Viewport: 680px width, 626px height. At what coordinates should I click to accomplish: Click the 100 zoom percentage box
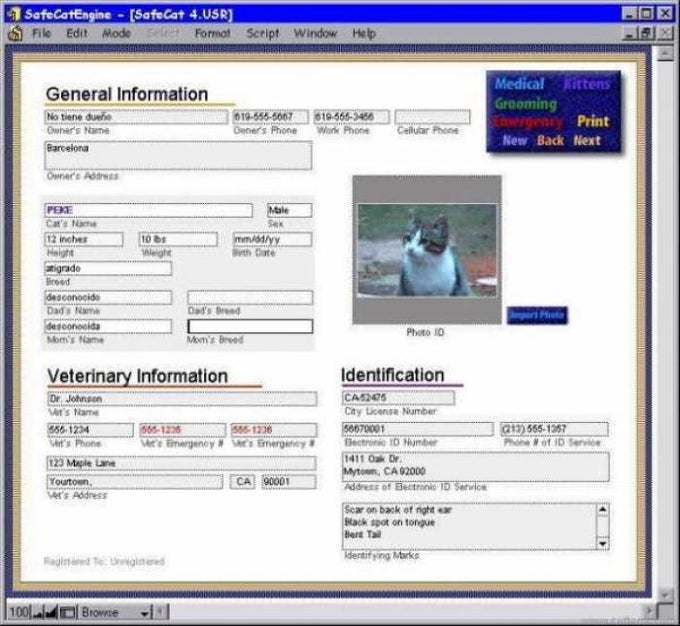19,612
